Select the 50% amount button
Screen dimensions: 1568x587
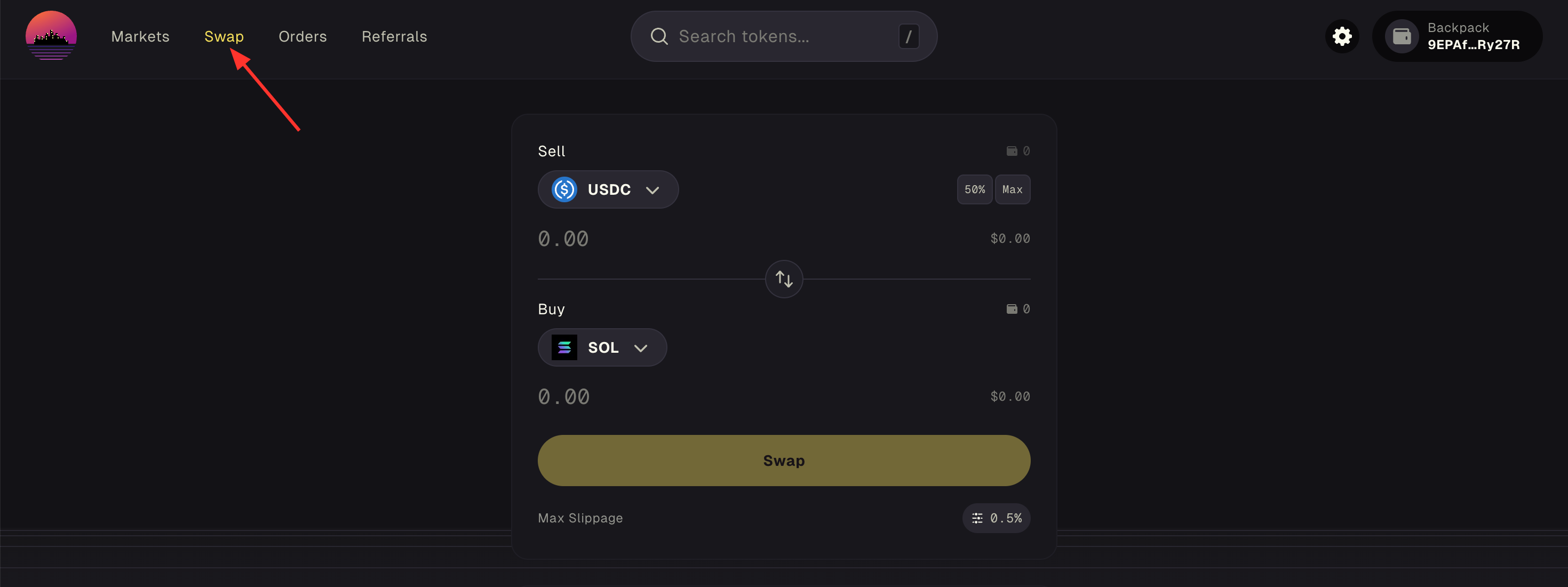click(975, 189)
